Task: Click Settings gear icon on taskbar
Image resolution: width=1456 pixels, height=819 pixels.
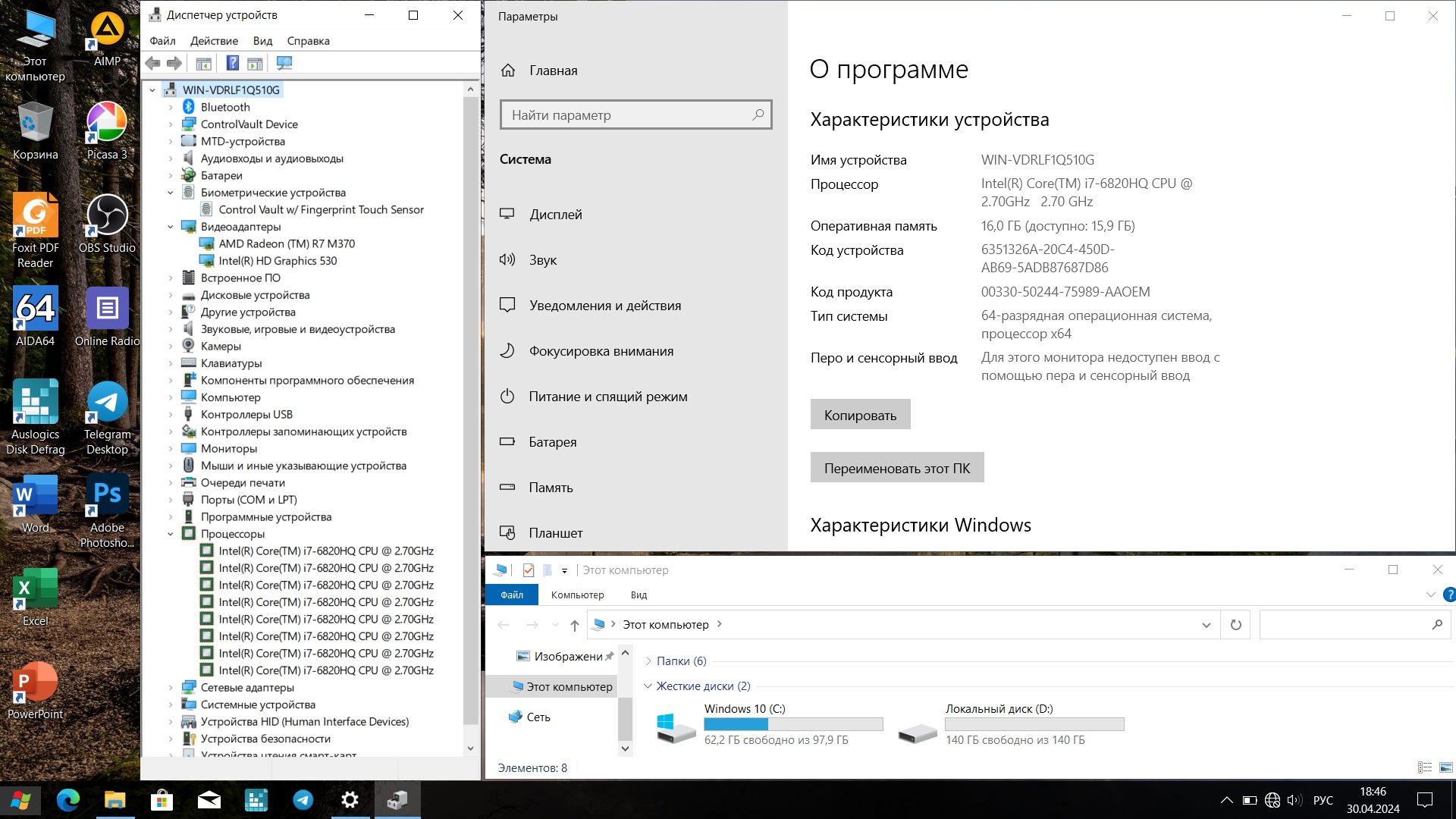Action: pyautogui.click(x=350, y=799)
